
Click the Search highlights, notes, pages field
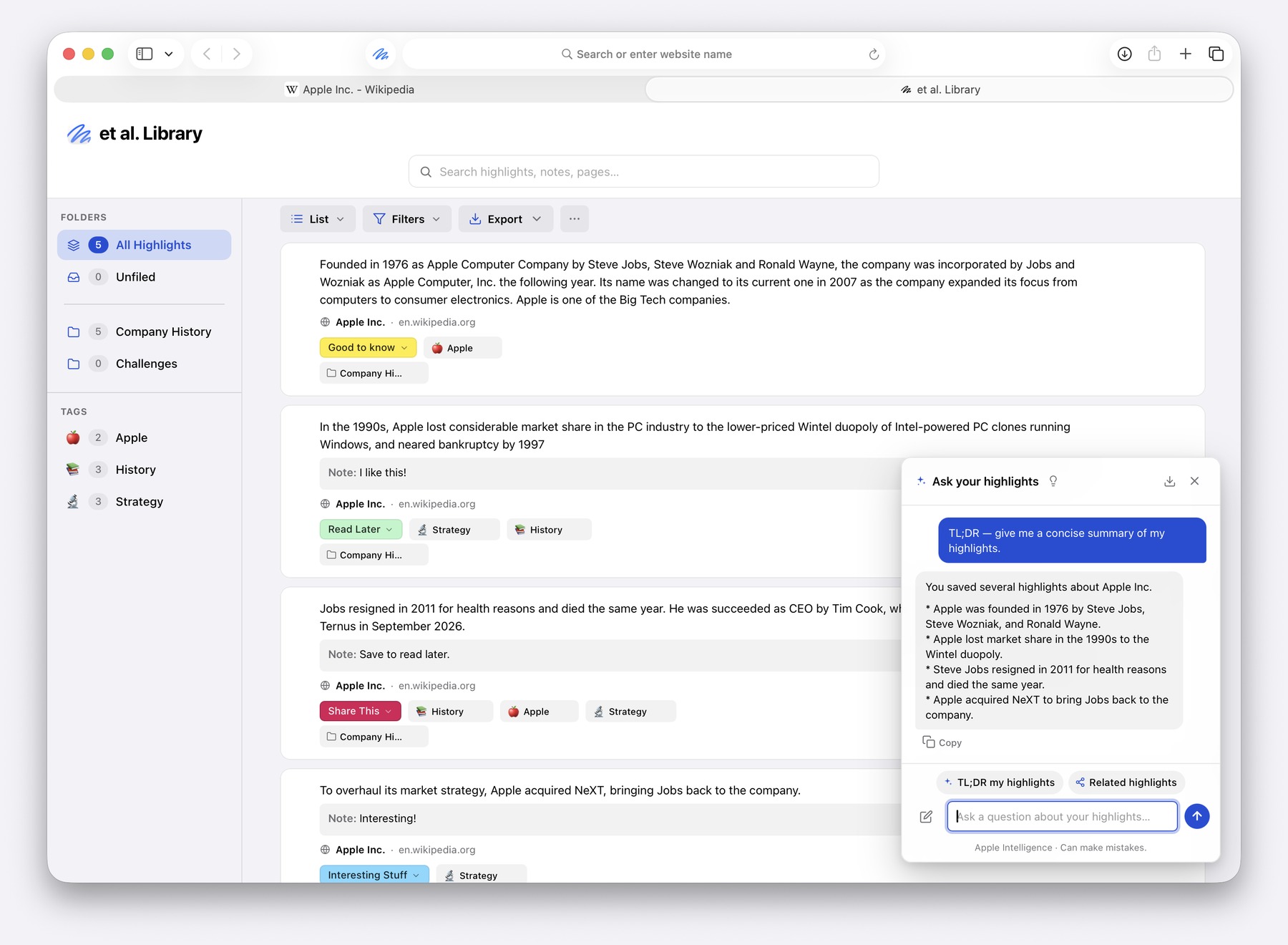point(644,172)
